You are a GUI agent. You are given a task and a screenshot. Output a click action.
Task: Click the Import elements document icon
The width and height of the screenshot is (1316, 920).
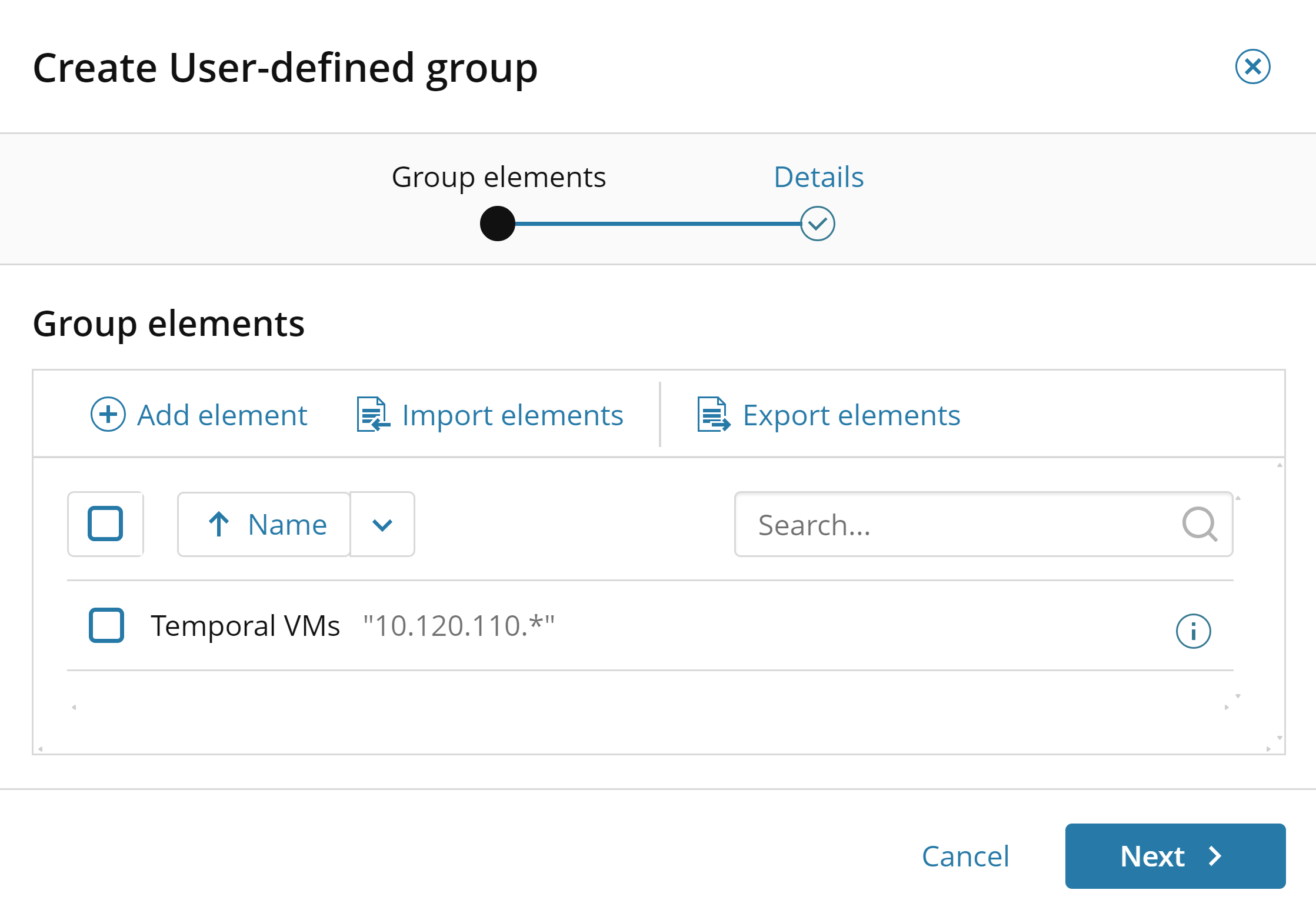tap(373, 415)
